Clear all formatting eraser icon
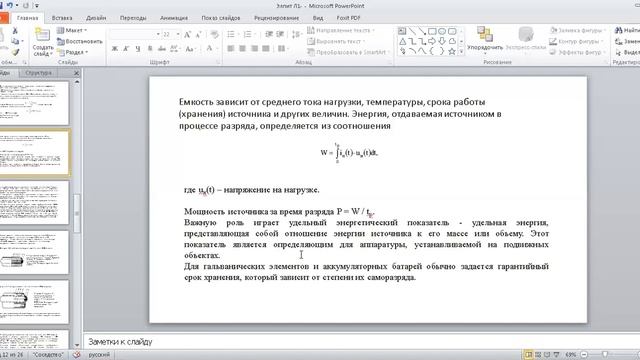Viewport: 640px width, 360px height. pos(214,35)
